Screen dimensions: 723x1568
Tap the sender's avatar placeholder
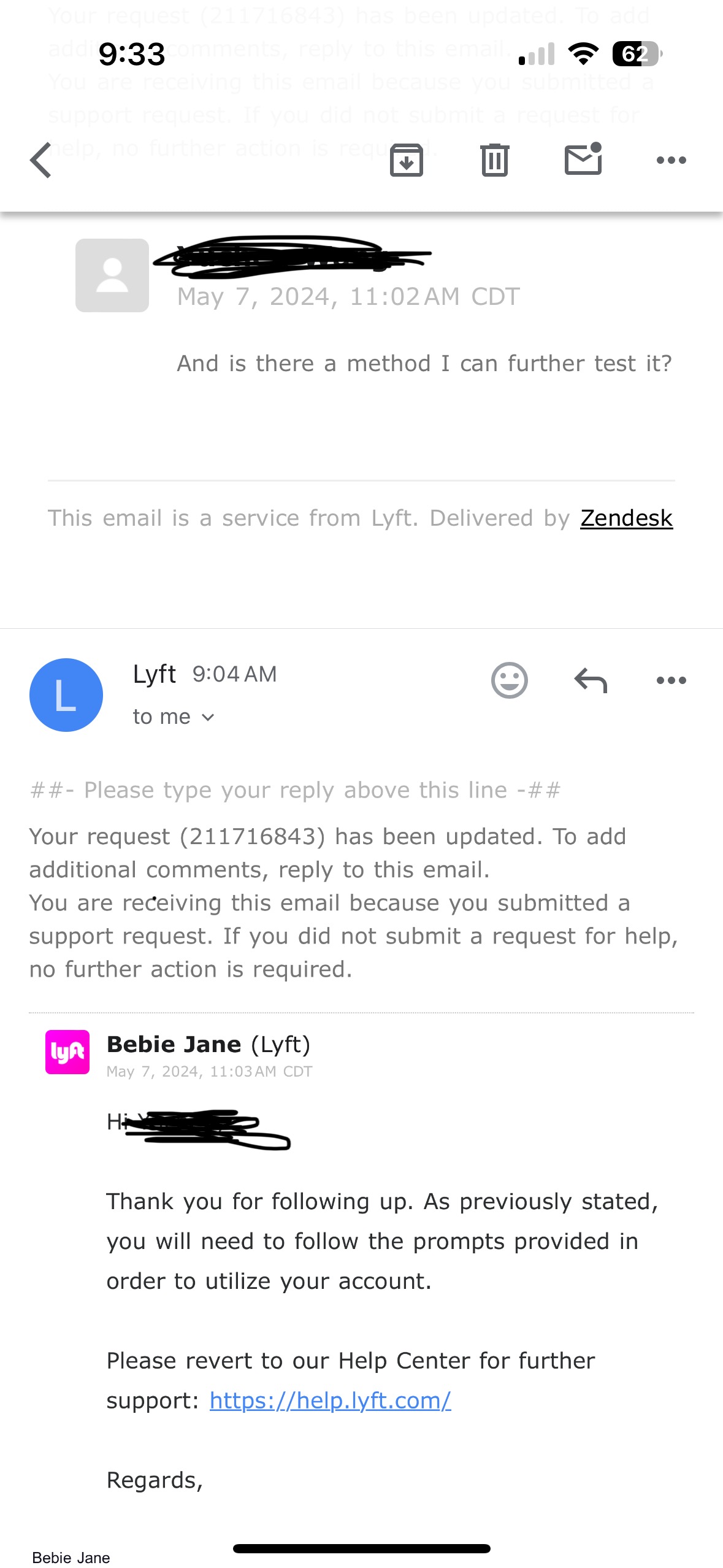coord(111,274)
